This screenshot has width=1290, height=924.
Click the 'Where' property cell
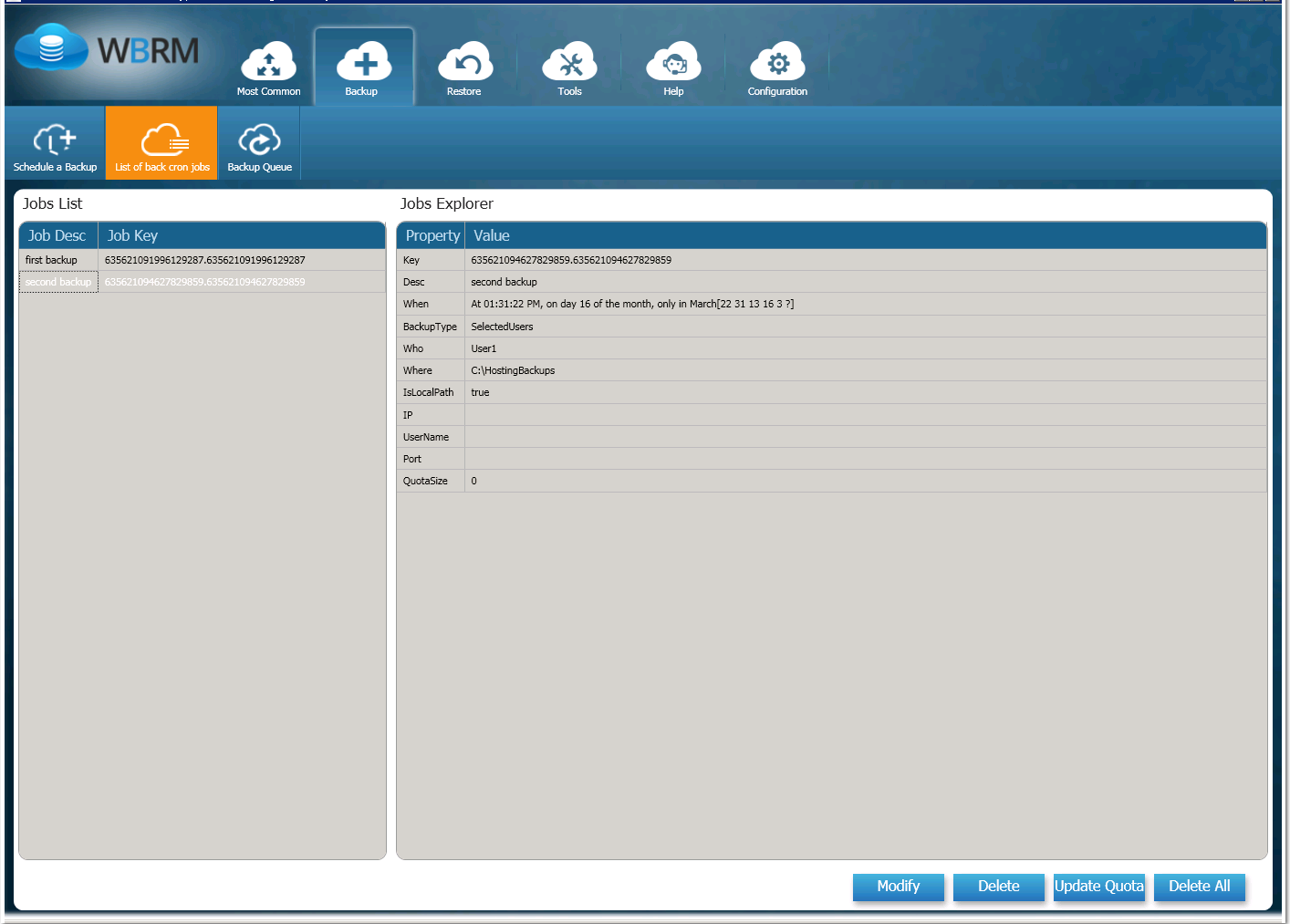(431, 370)
